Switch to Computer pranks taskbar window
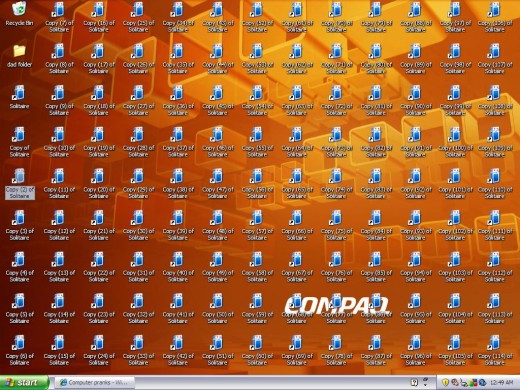The image size is (520, 390). point(95,383)
